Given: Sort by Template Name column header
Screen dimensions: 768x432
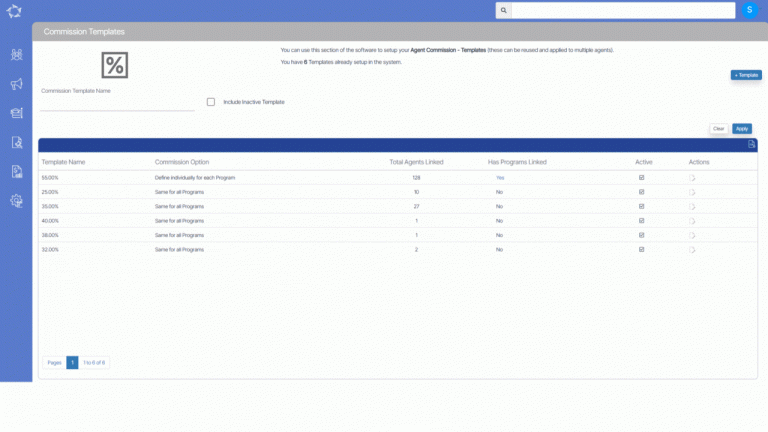Looking at the screenshot, I should point(63,162).
